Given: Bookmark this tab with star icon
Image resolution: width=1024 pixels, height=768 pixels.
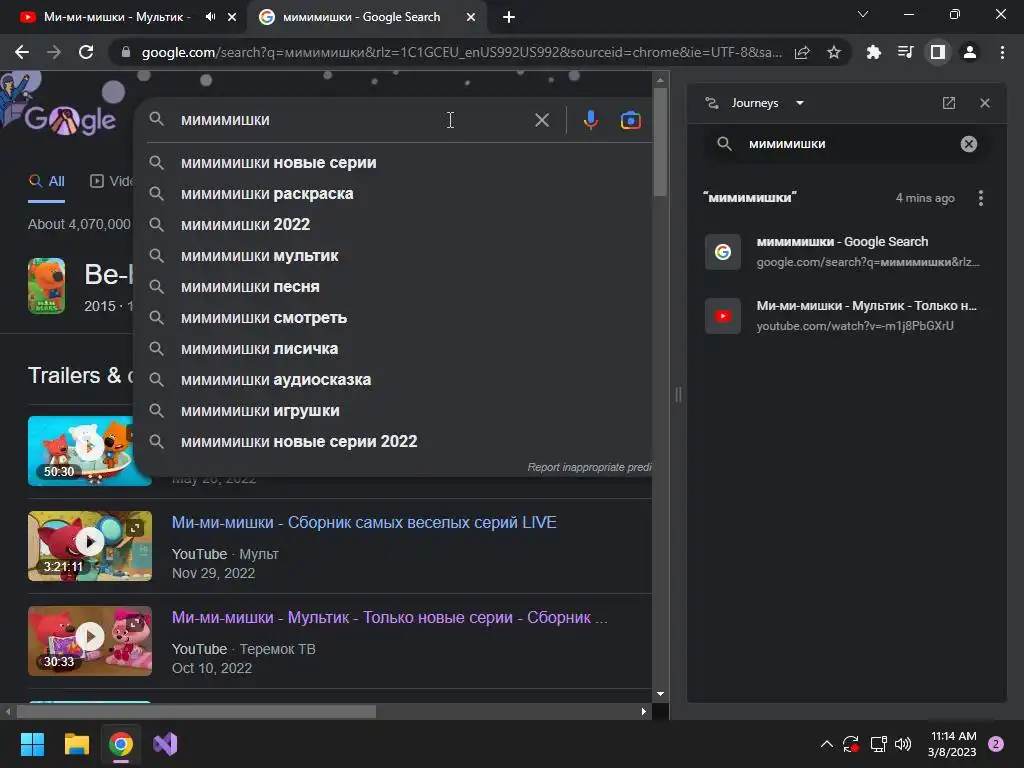Looking at the screenshot, I should tap(833, 52).
